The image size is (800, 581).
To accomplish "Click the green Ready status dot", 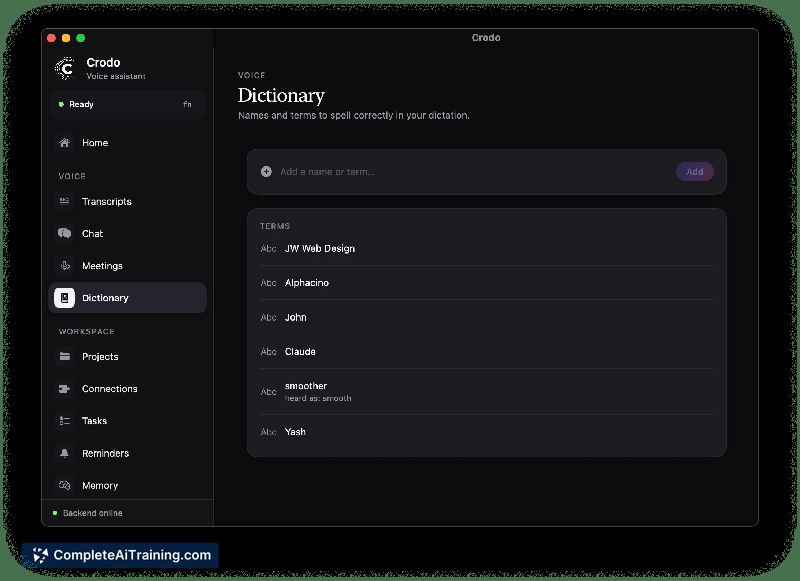I will [x=61, y=104].
